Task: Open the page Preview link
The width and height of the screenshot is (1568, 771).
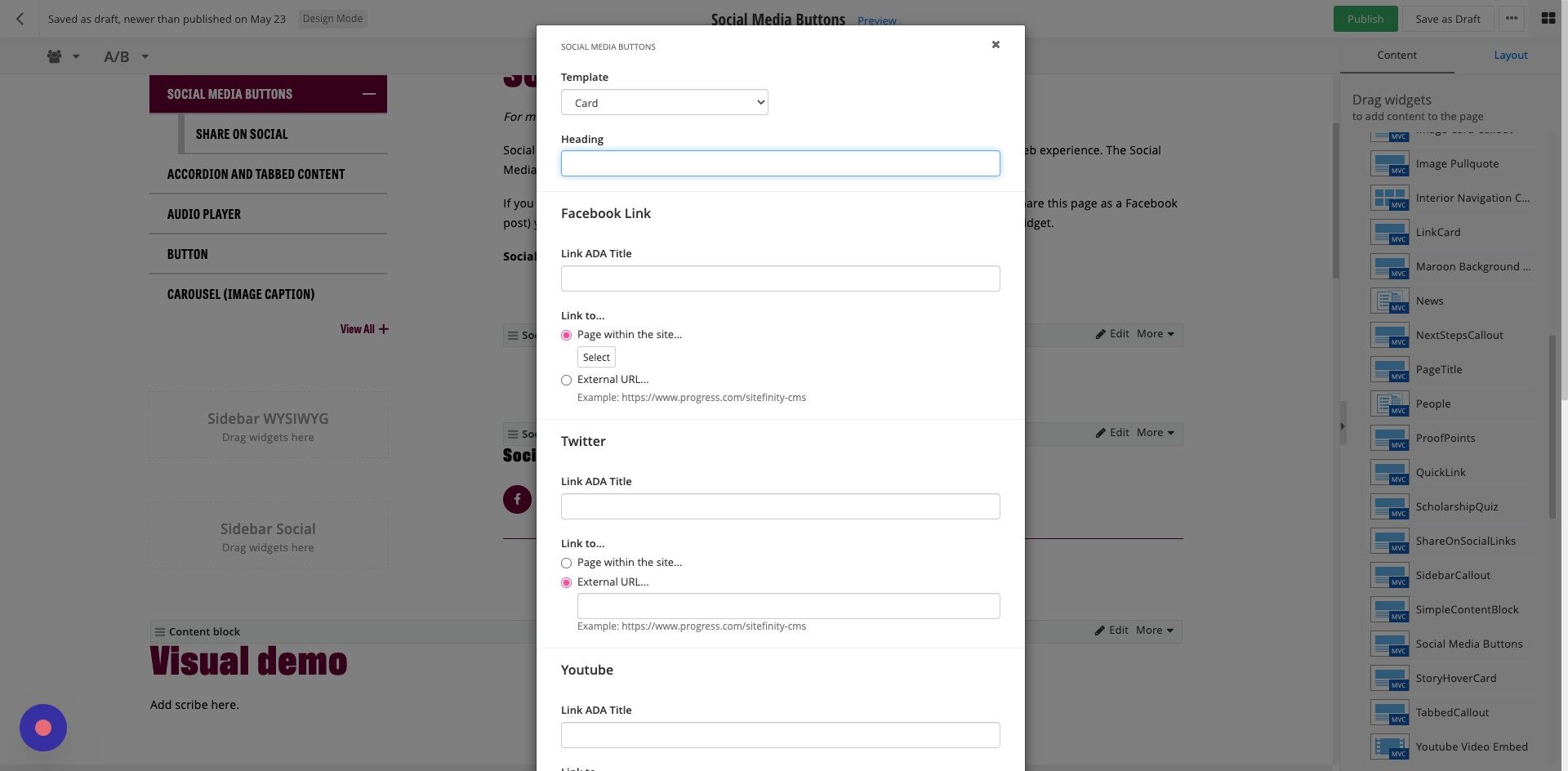Action: point(876,20)
